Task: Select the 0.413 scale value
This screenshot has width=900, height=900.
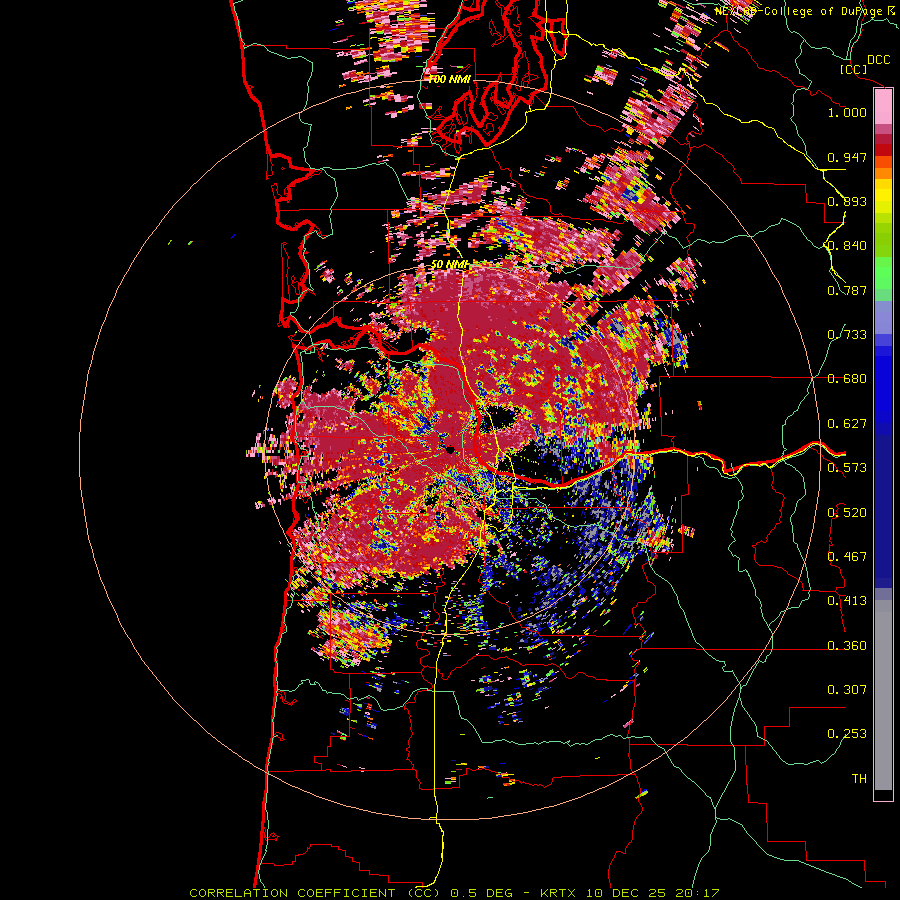Action: pyautogui.click(x=847, y=601)
